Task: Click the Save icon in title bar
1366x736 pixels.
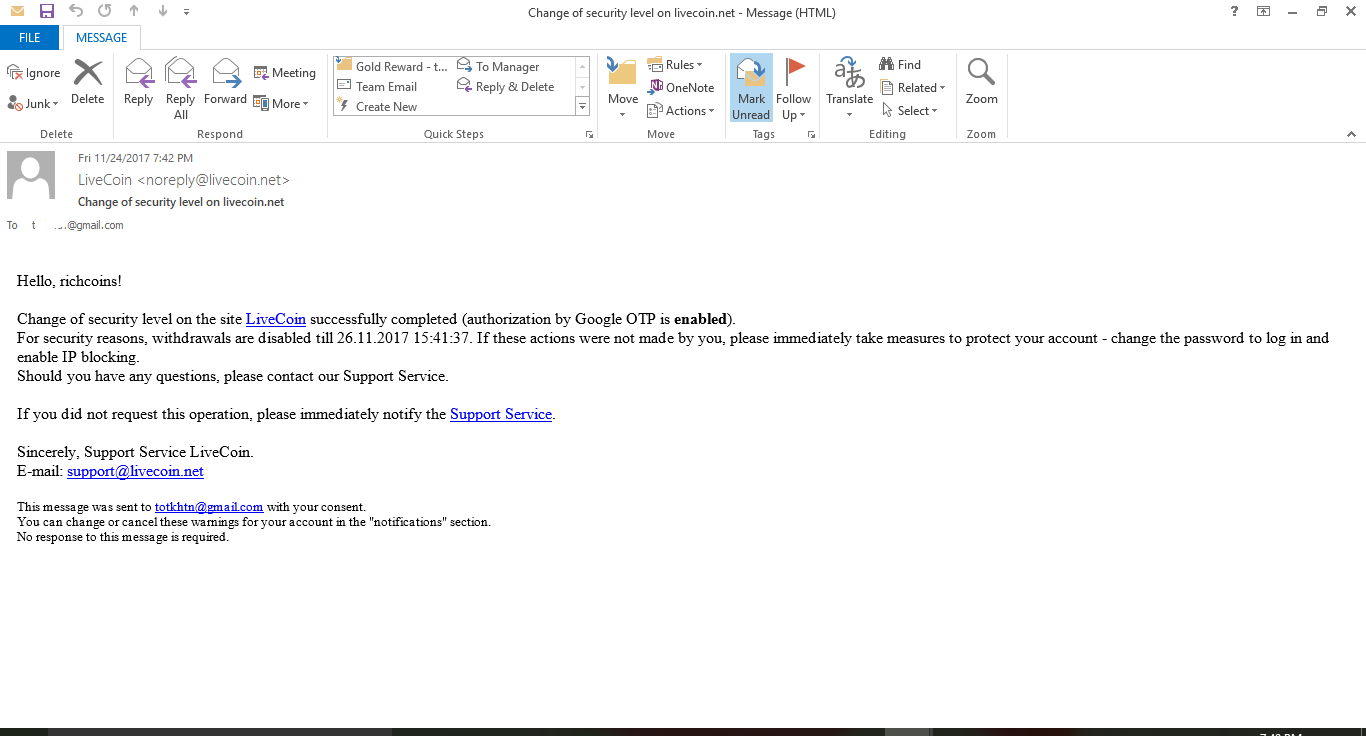Action: [x=46, y=12]
